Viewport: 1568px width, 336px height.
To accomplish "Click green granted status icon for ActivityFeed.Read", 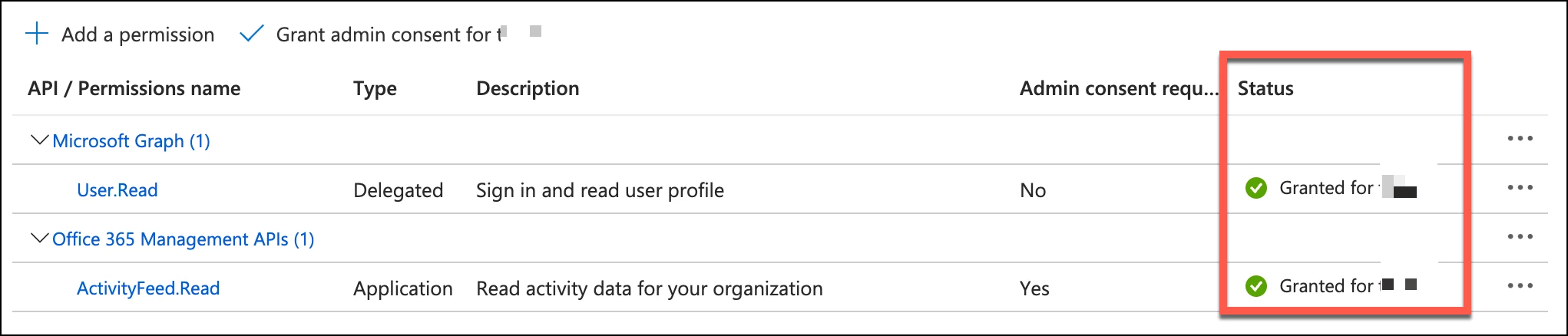I will [x=1256, y=286].
